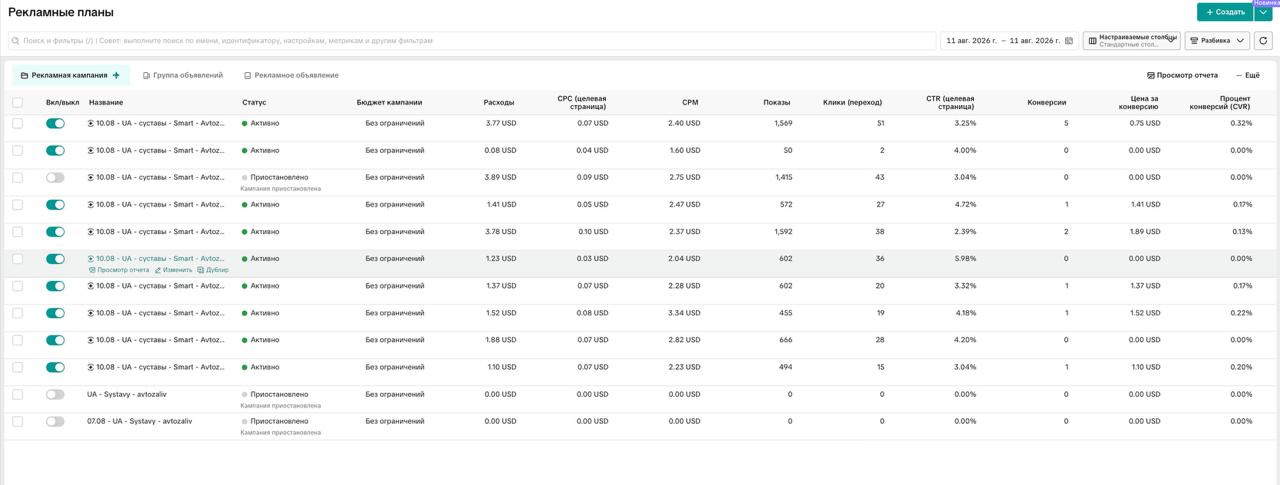Click the Создать button
Viewport: 1280px width, 485px height.
[x=1224, y=12]
